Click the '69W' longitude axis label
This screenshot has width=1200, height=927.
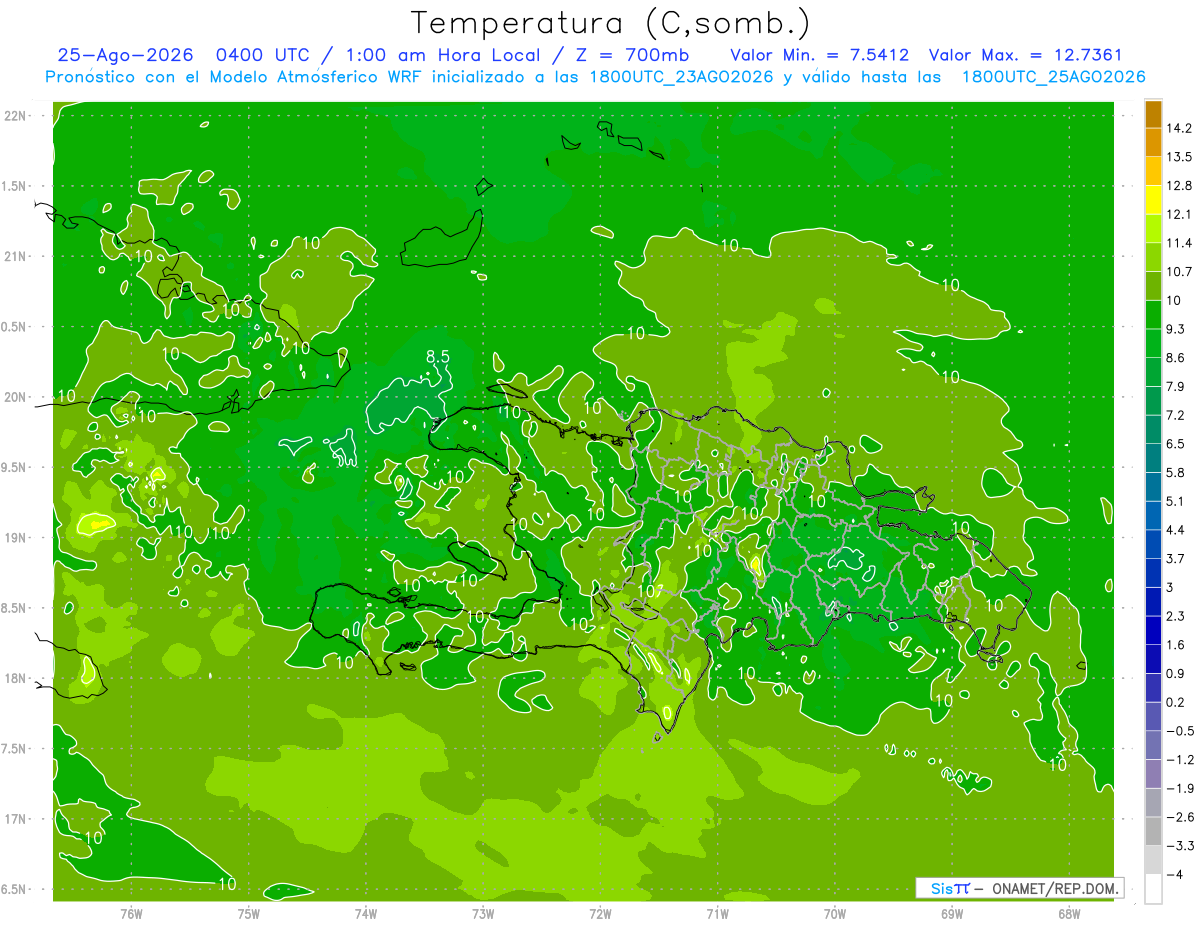(952, 913)
